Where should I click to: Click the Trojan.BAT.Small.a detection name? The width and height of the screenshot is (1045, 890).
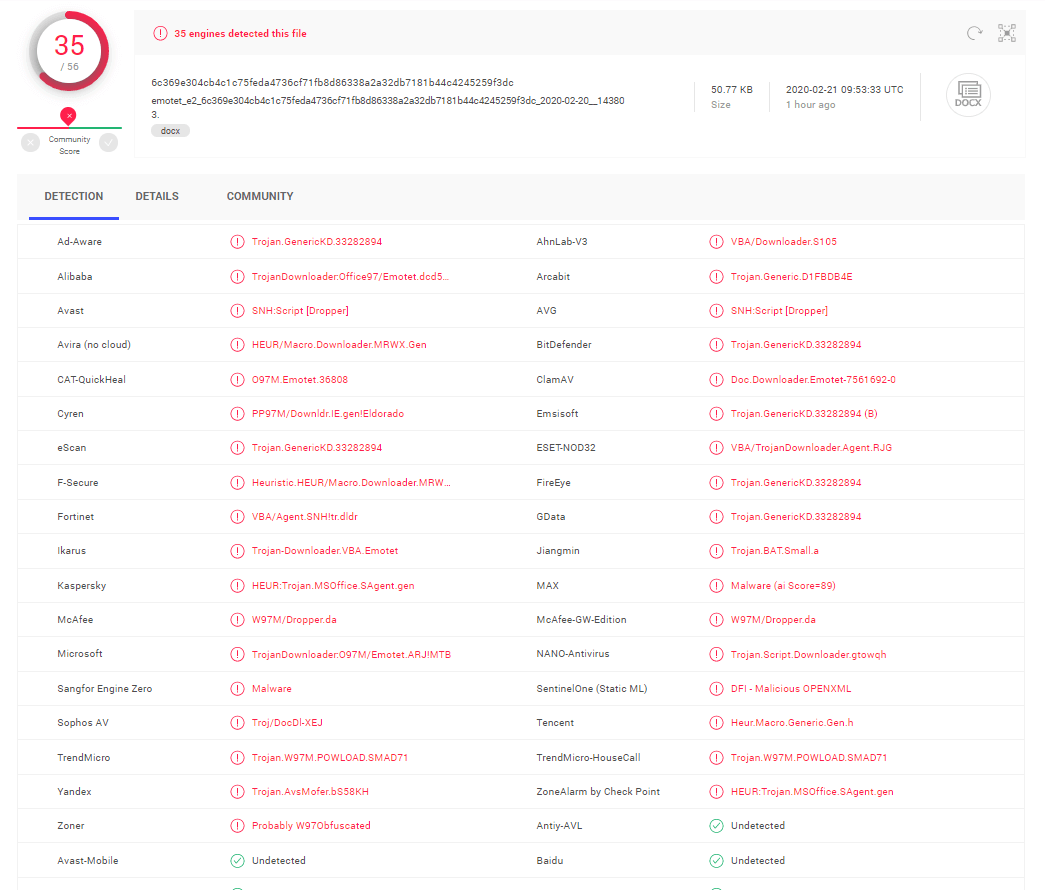pos(775,551)
